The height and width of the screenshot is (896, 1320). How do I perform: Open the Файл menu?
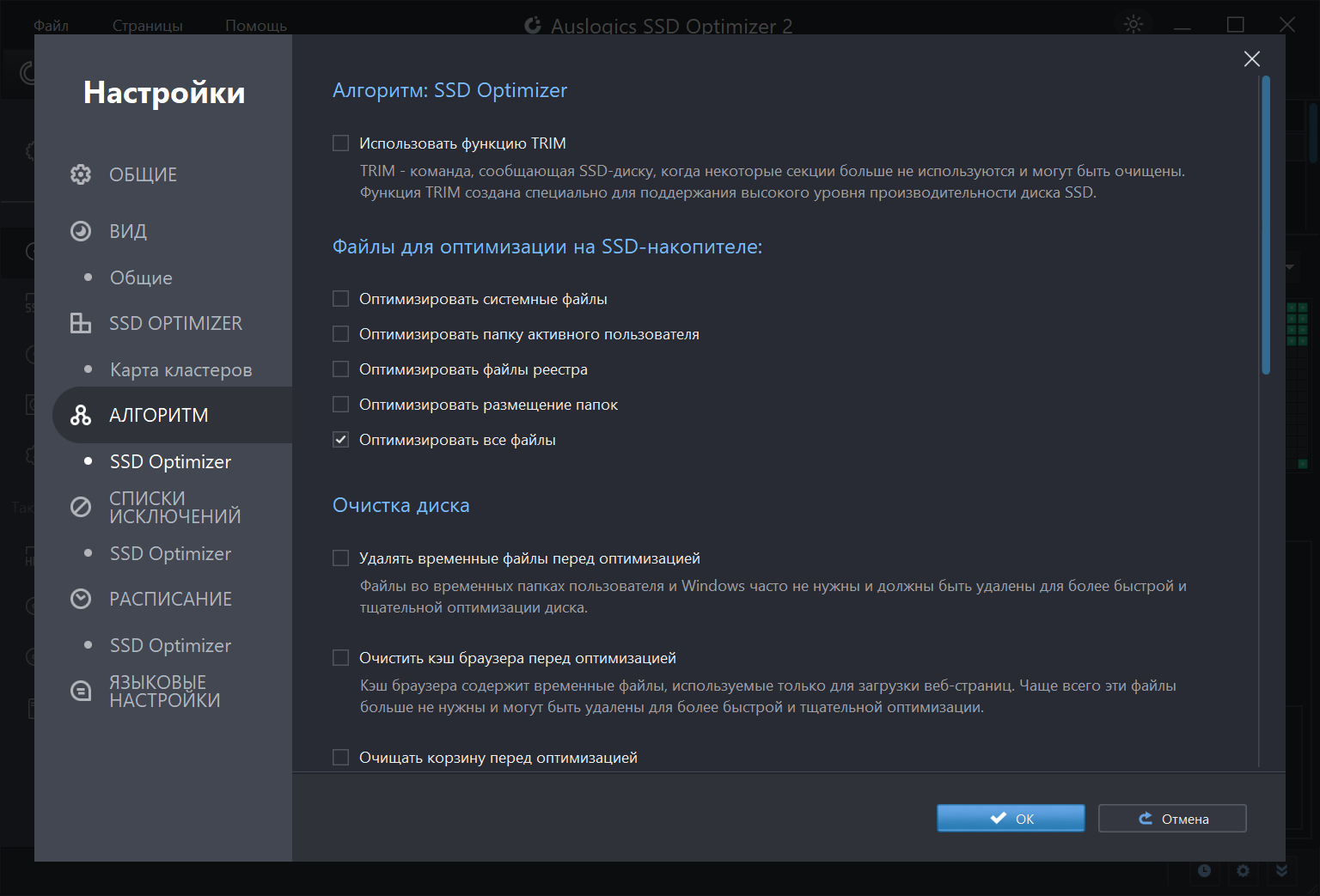coord(51,25)
